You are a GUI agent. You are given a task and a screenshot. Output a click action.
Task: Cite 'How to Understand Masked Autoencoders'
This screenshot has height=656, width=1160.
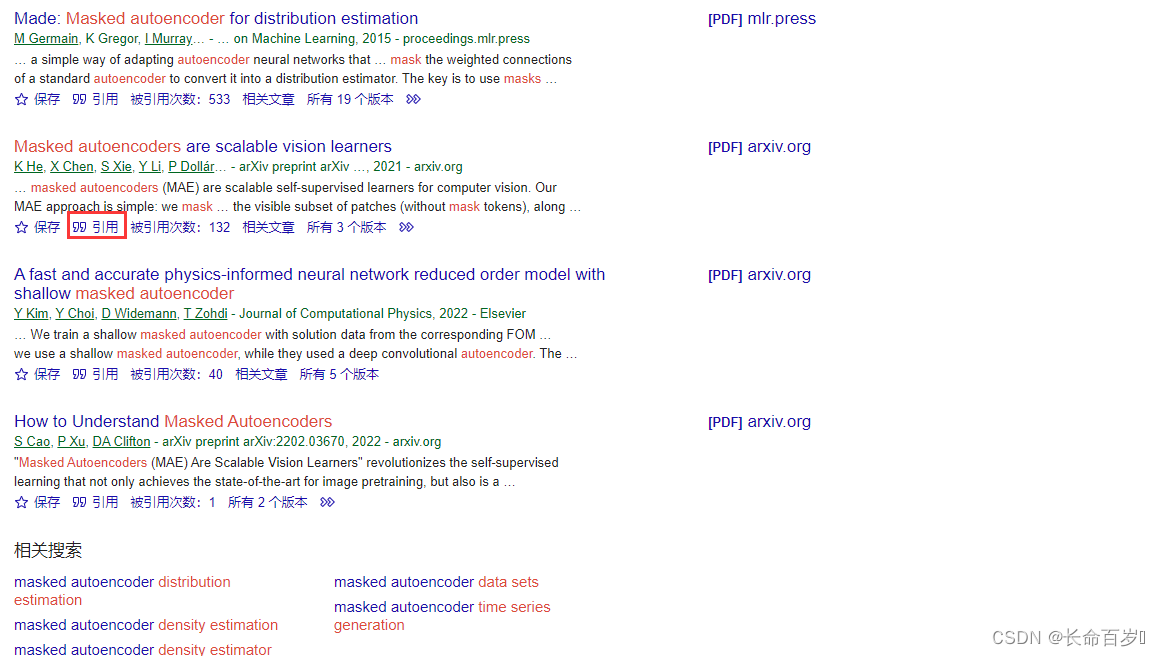[x=95, y=502]
